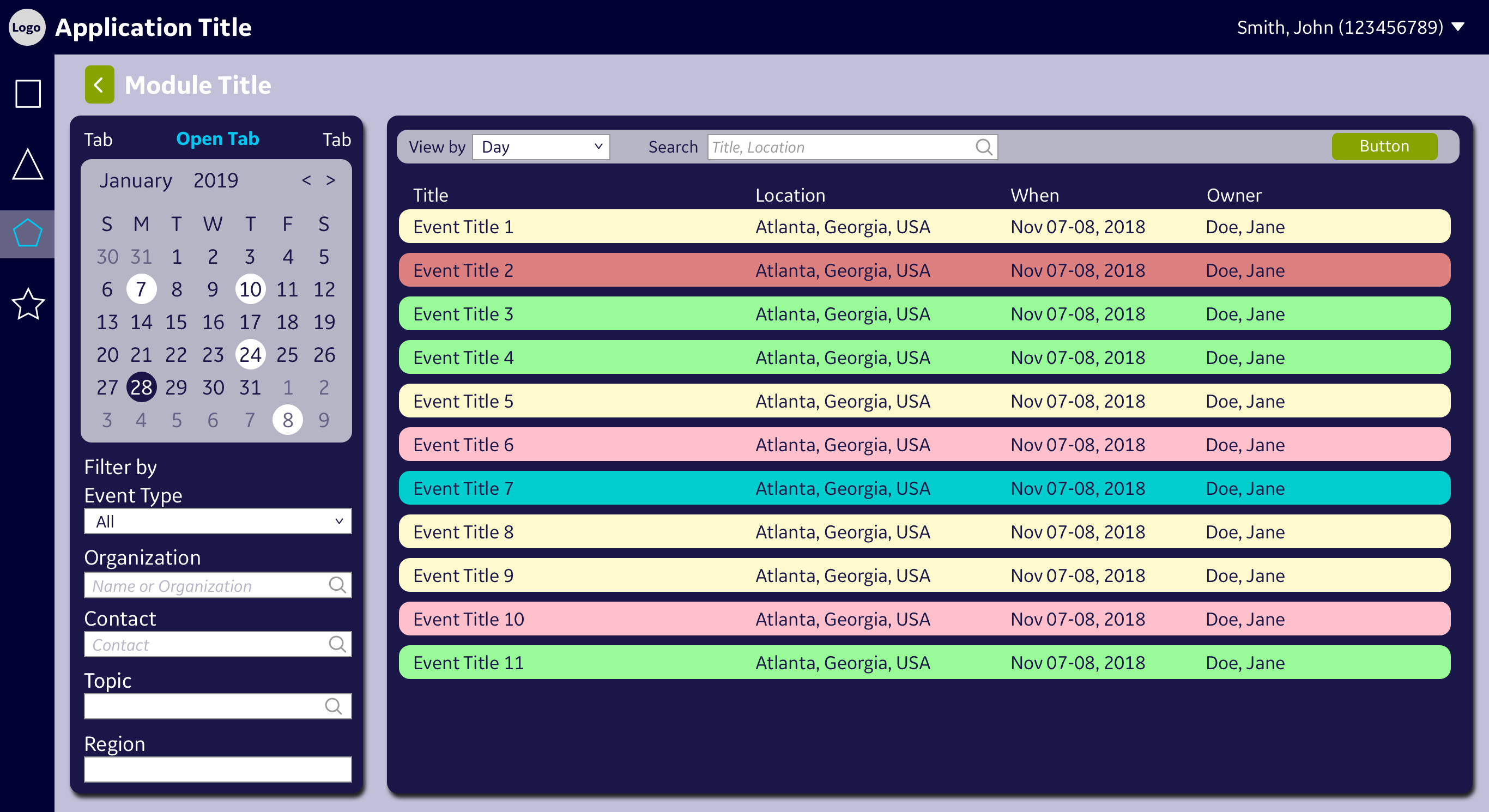Screen dimensions: 1489x812
Task: Click the Topic input field
Action: click(218, 706)
